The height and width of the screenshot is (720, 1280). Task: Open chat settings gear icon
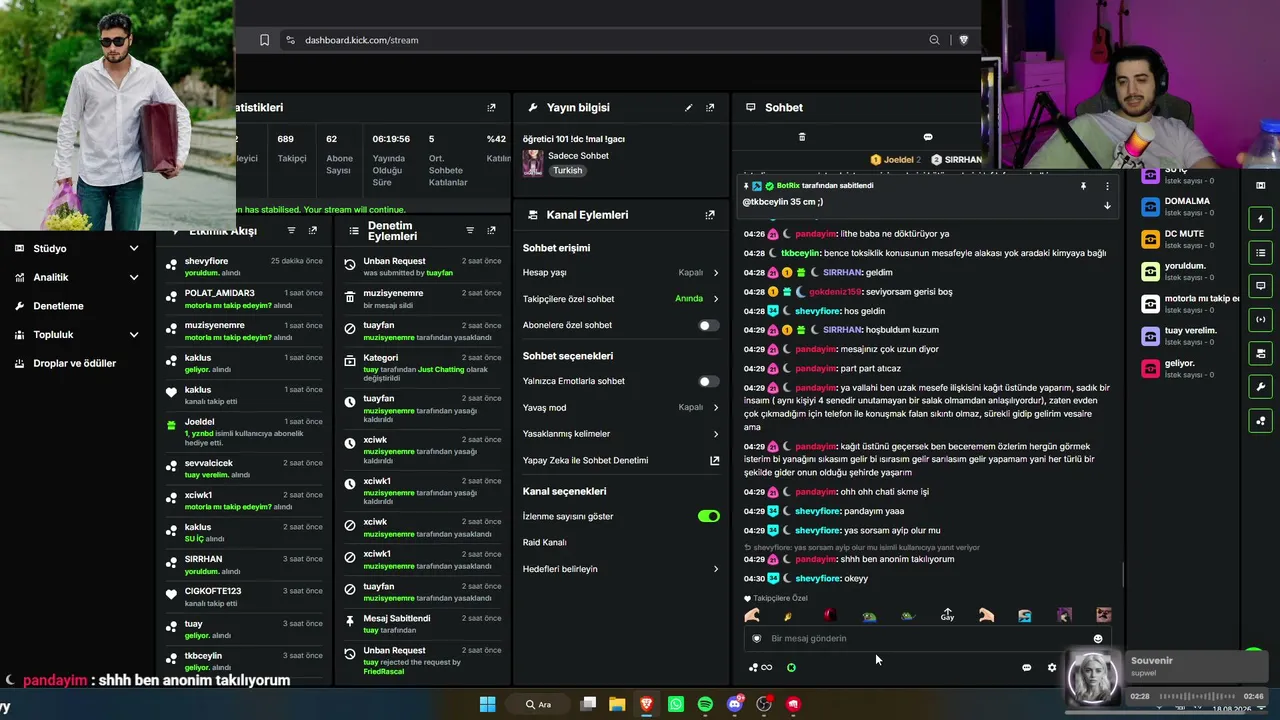pyautogui.click(x=1051, y=667)
